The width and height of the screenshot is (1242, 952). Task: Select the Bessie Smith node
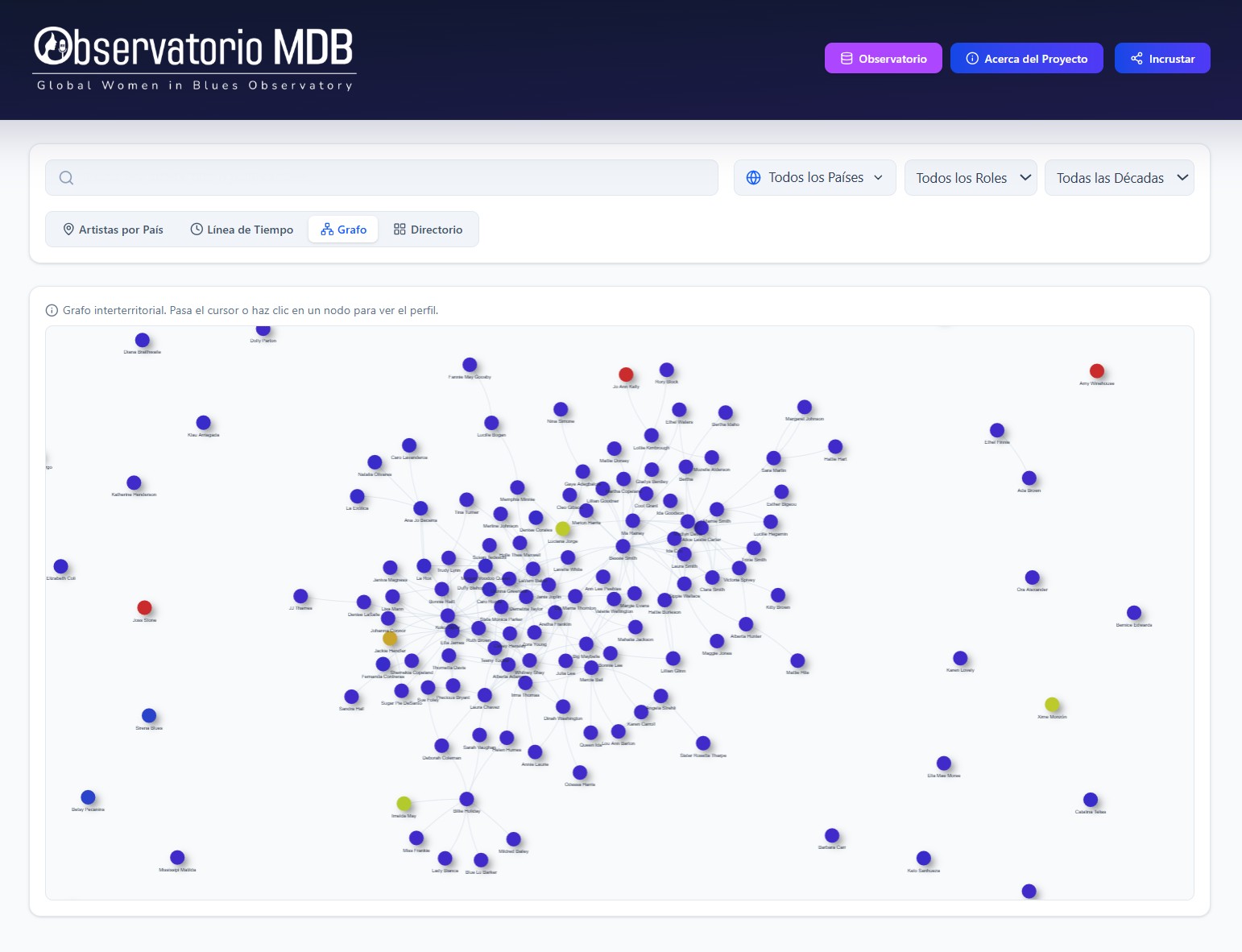pos(623,546)
